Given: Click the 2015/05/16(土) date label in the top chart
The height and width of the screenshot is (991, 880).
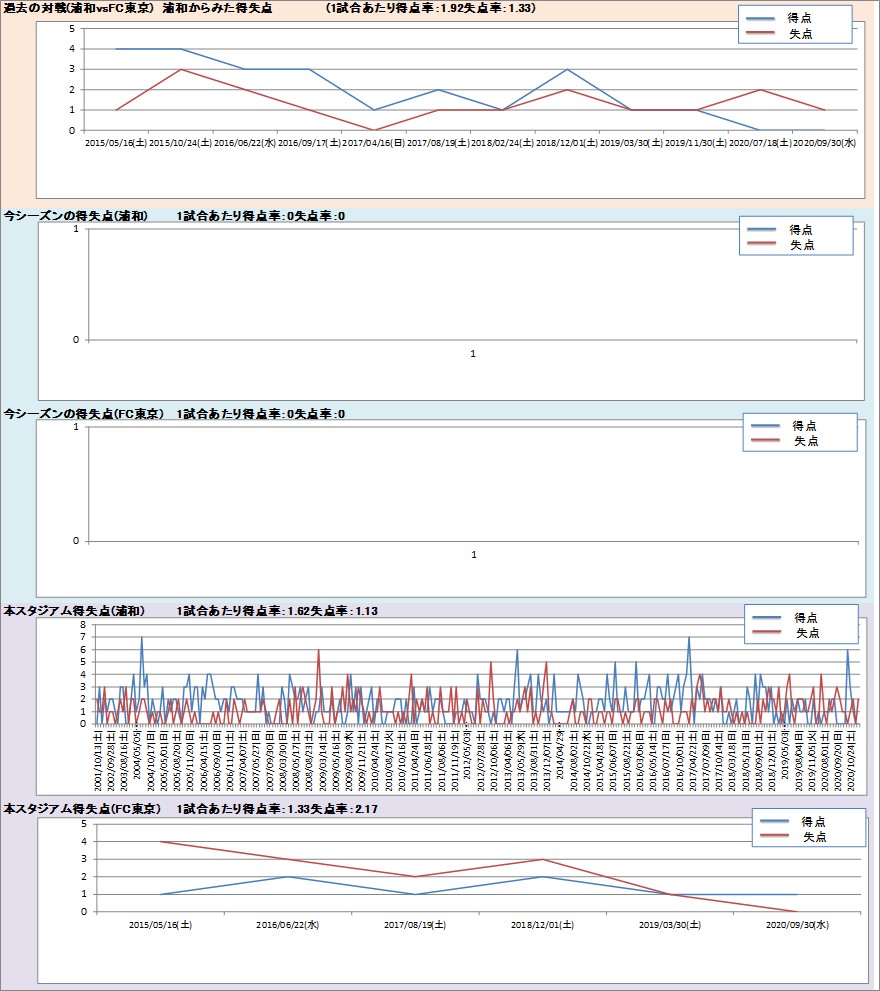Looking at the screenshot, I should (116, 143).
